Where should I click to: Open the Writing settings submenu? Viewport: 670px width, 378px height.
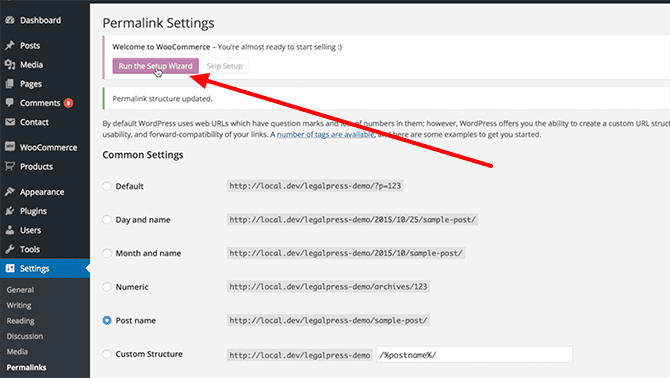tap(19, 305)
